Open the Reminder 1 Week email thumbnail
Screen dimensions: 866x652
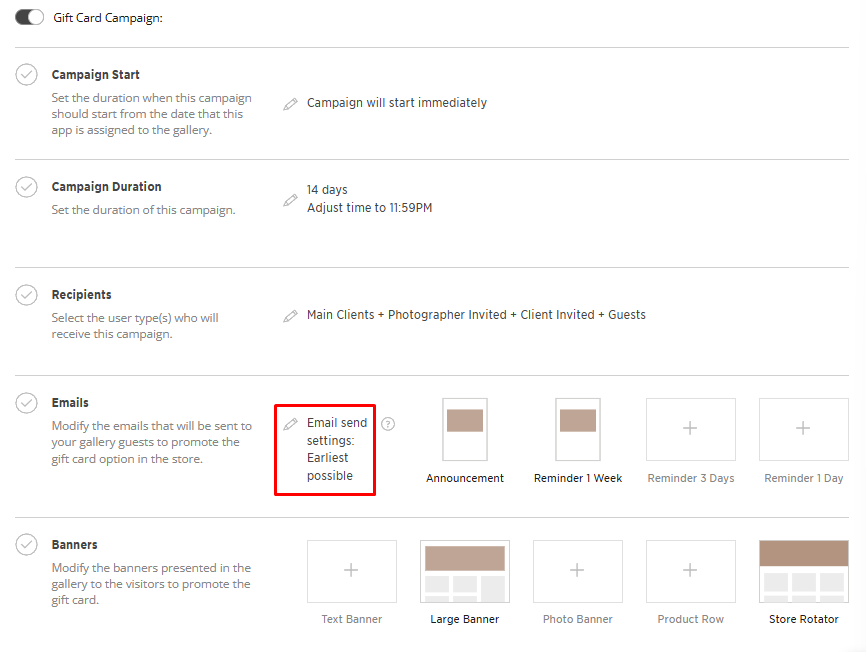coord(578,429)
